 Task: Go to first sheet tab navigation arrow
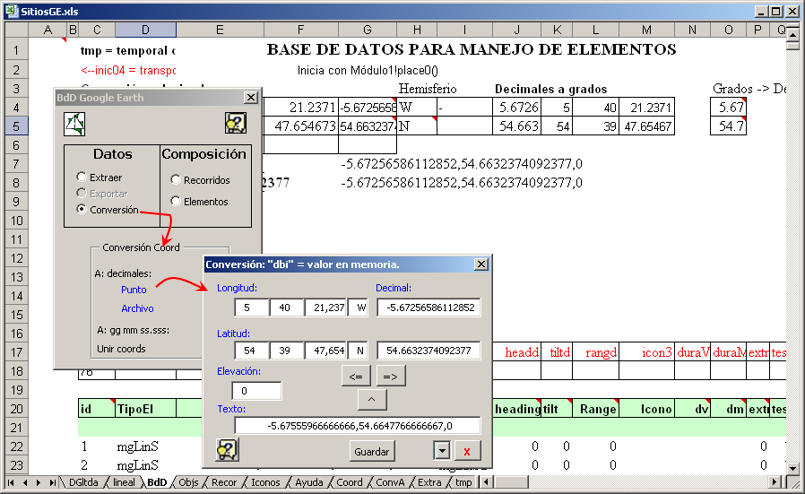11,482
